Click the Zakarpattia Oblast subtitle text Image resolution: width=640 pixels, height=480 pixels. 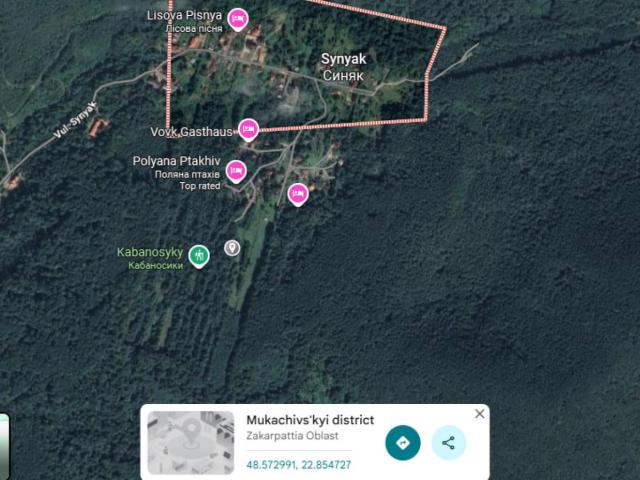point(292,436)
